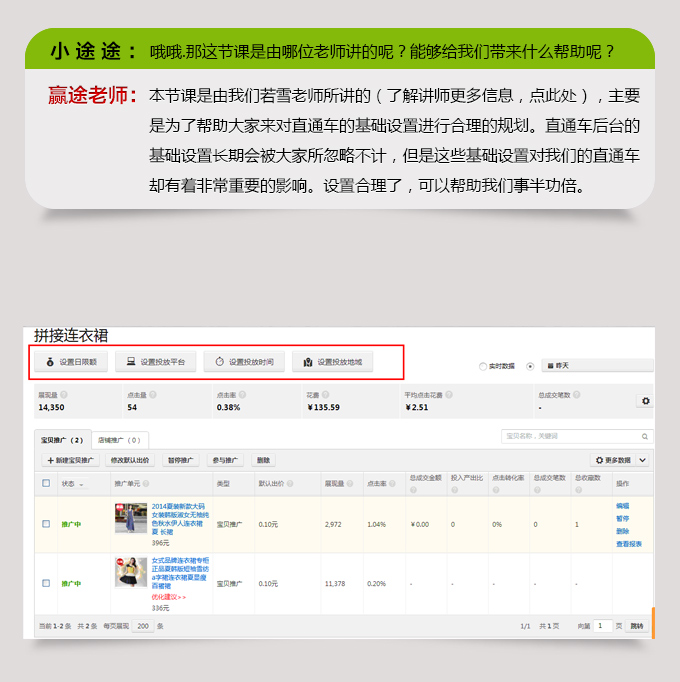This screenshot has width=680, height=682.
Task: Open 设置投放时间 schedule settings
Action: tap(244, 362)
